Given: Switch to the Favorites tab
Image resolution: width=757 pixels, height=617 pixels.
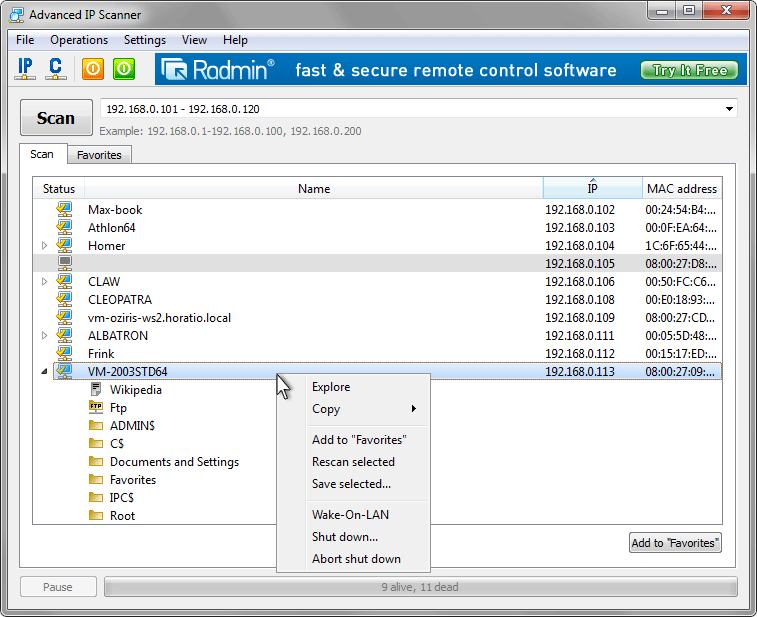Looking at the screenshot, I should pos(99,155).
